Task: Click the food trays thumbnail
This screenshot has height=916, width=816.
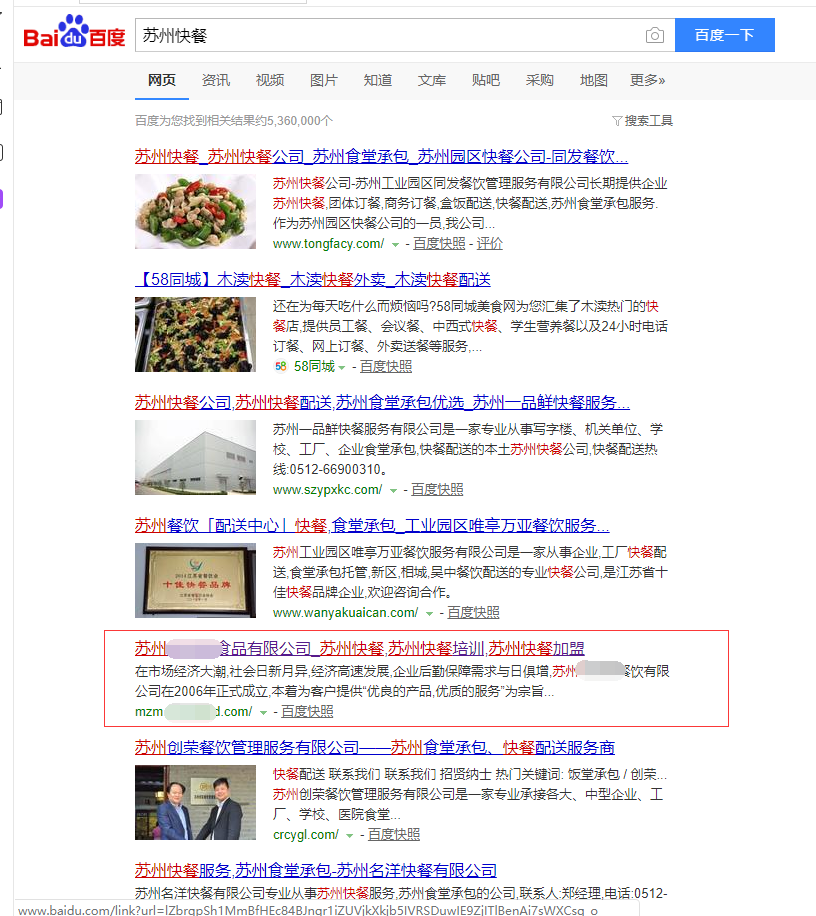Action: pos(196,334)
